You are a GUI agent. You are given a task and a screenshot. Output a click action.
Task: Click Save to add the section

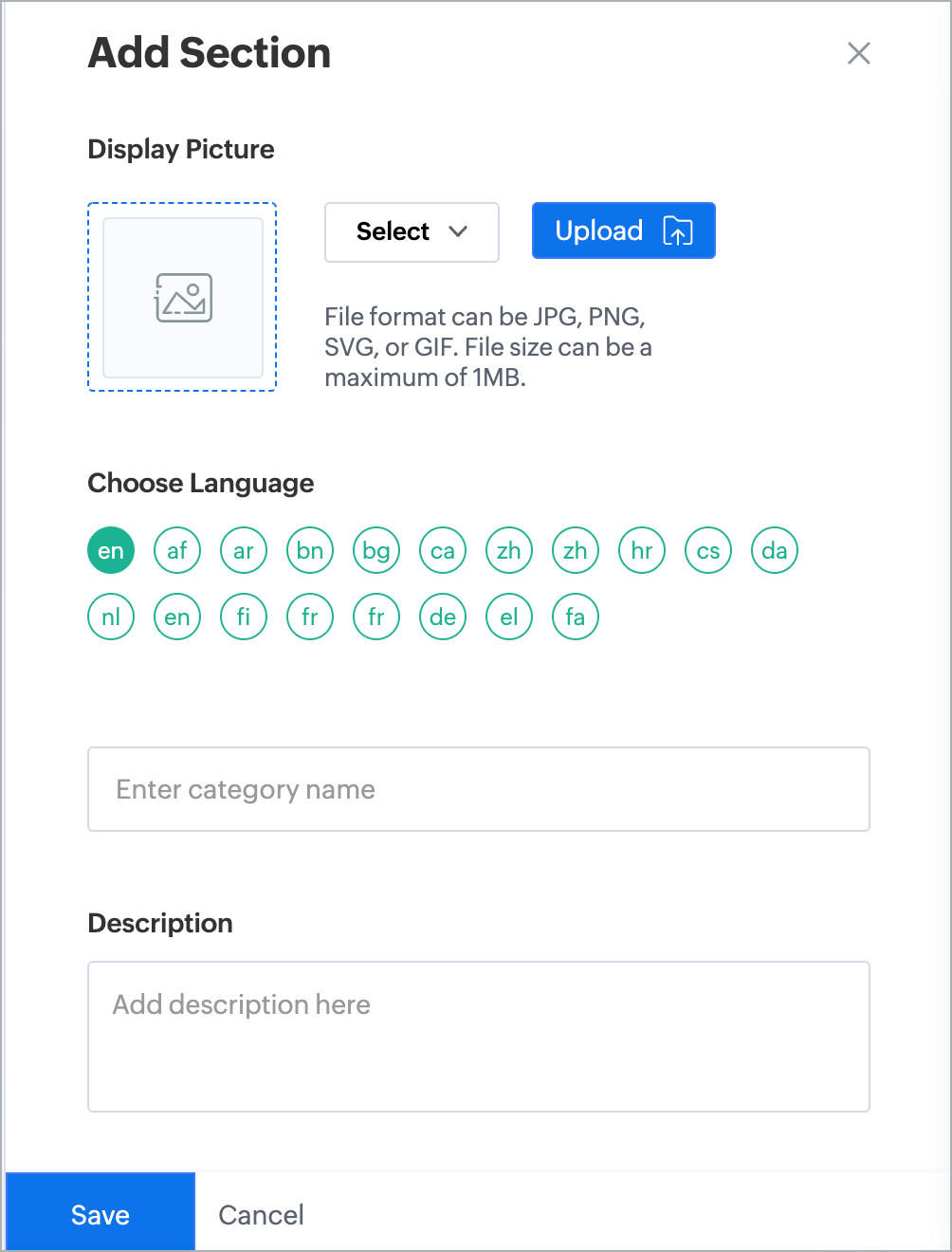tap(101, 1214)
